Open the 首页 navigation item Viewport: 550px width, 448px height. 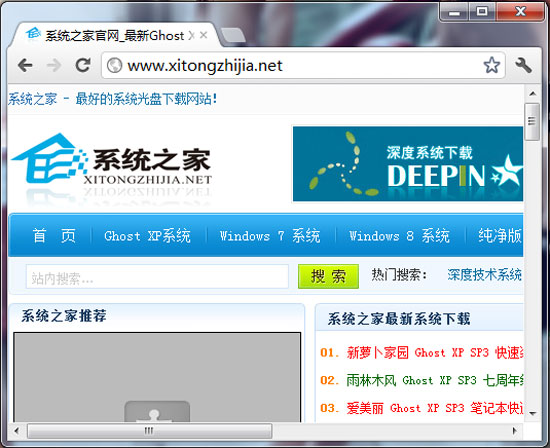(x=54, y=235)
